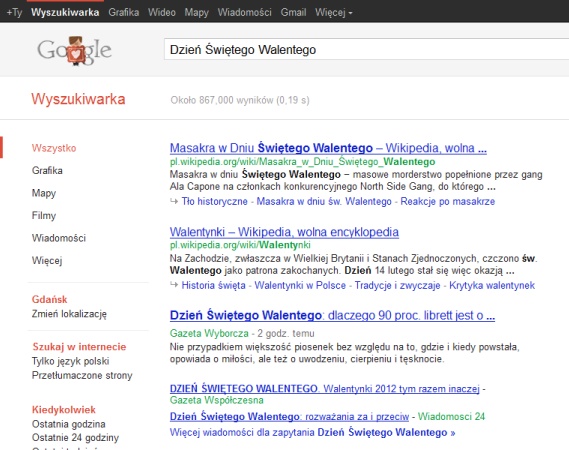Open Walentynki – Wikipedia, wolna encyklopedia result
569x450 pixels.
tap(284, 232)
